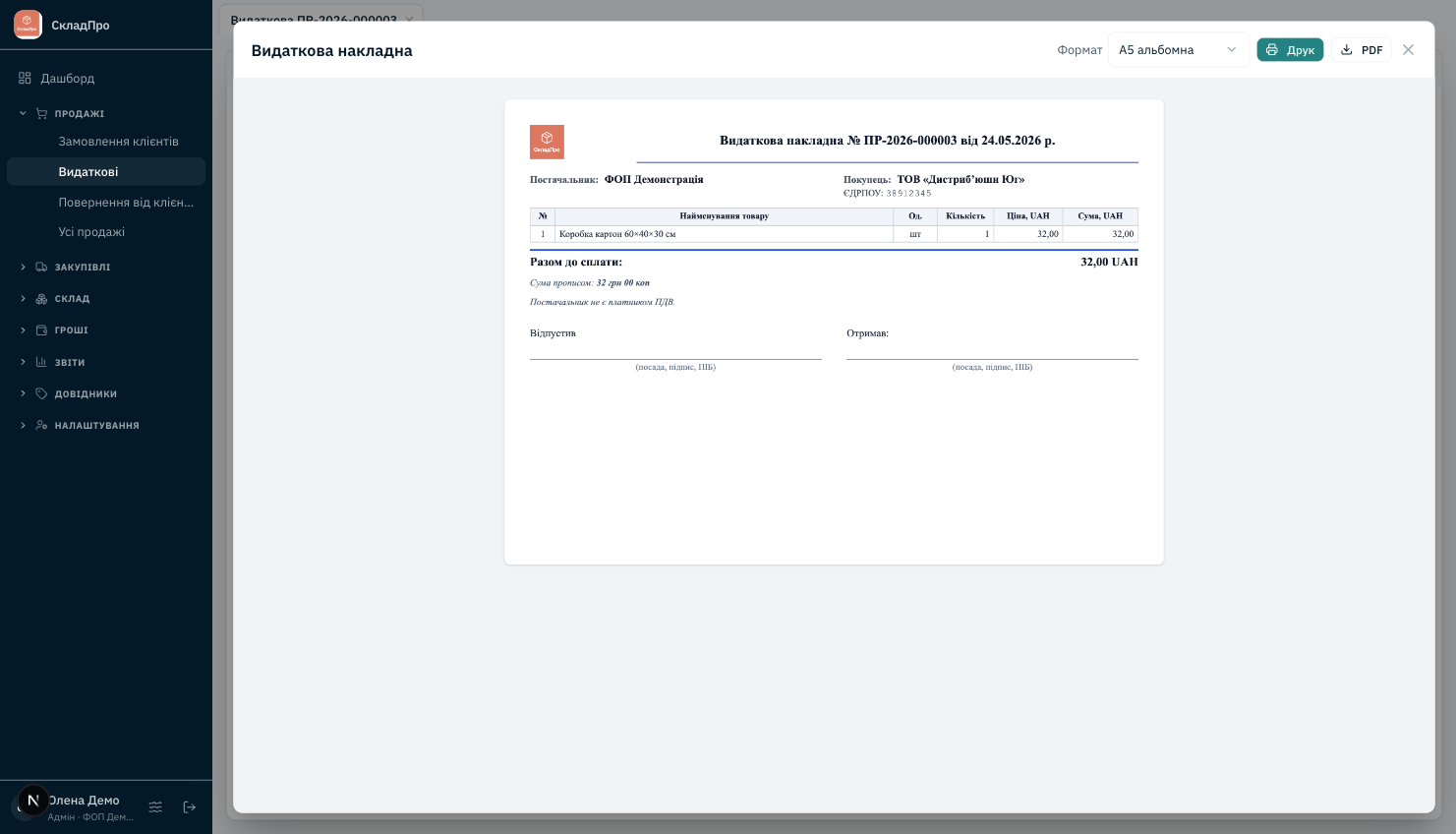Click buyer name ТОВ «Дистриб'юшн Юг»
The width and height of the screenshot is (1456, 834).
[x=961, y=179]
